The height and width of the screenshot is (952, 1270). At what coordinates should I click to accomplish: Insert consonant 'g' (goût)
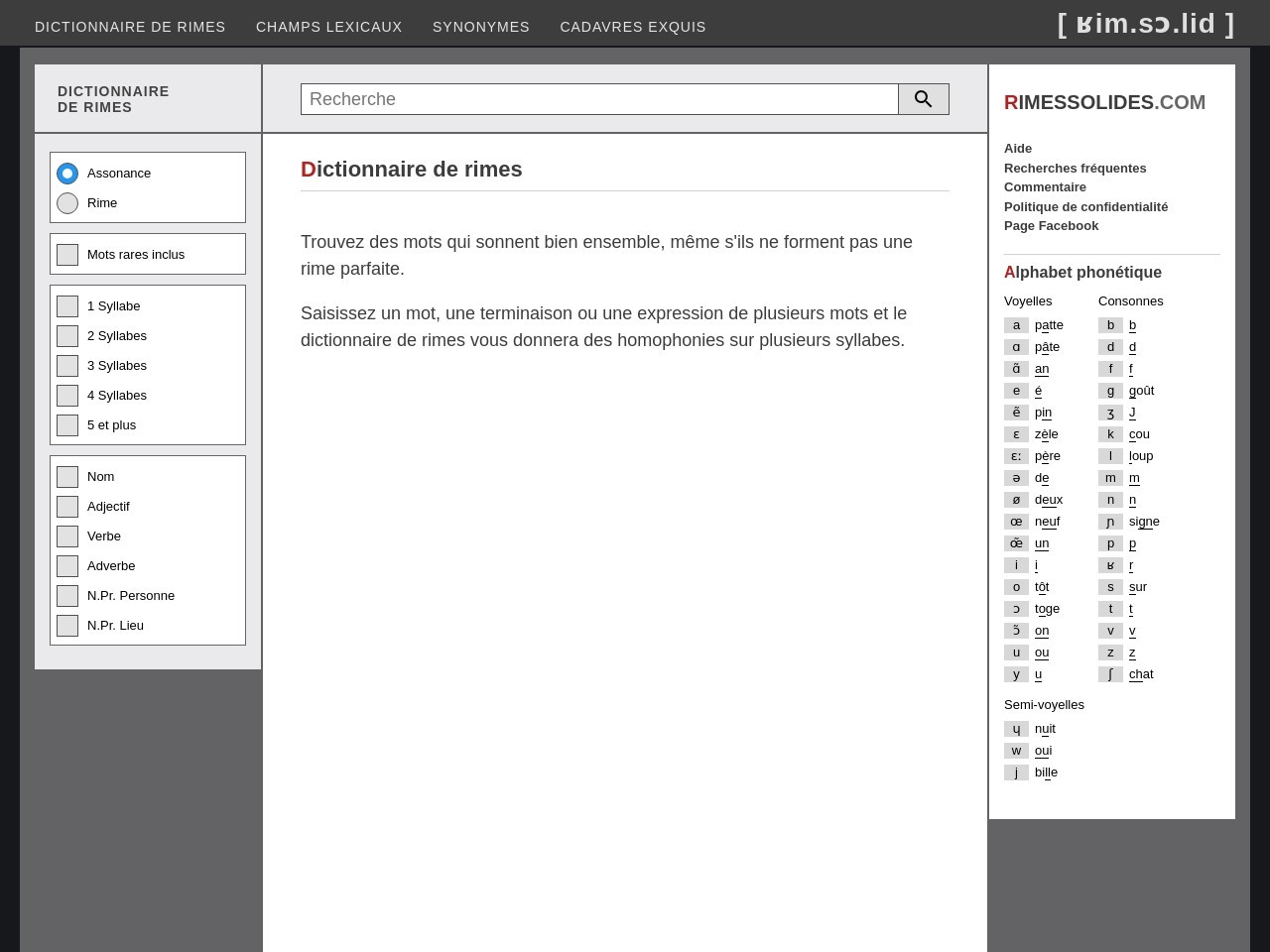pyautogui.click(x=1110, y=391)
